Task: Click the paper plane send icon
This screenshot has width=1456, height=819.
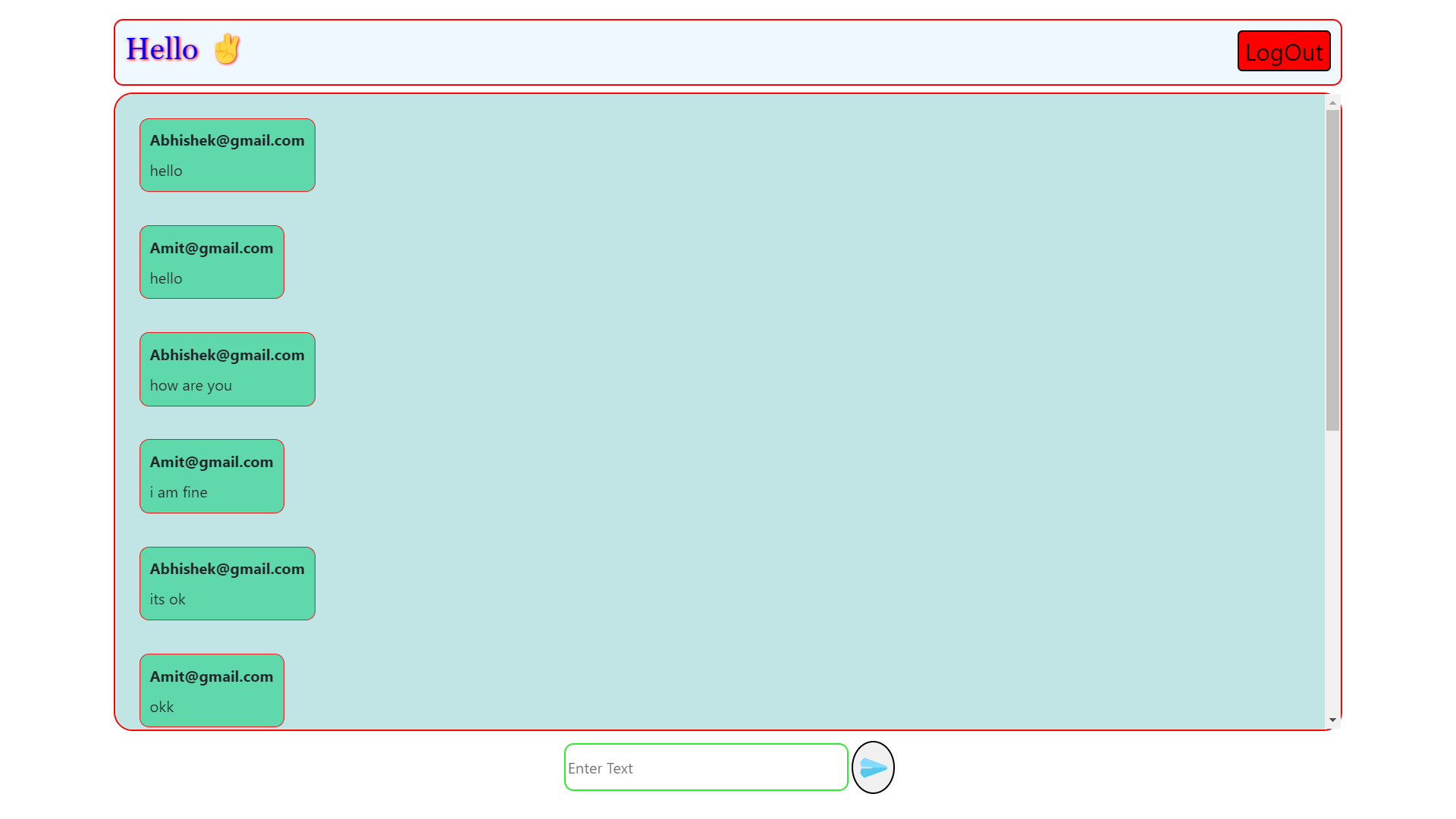Action: click(873, 767)
